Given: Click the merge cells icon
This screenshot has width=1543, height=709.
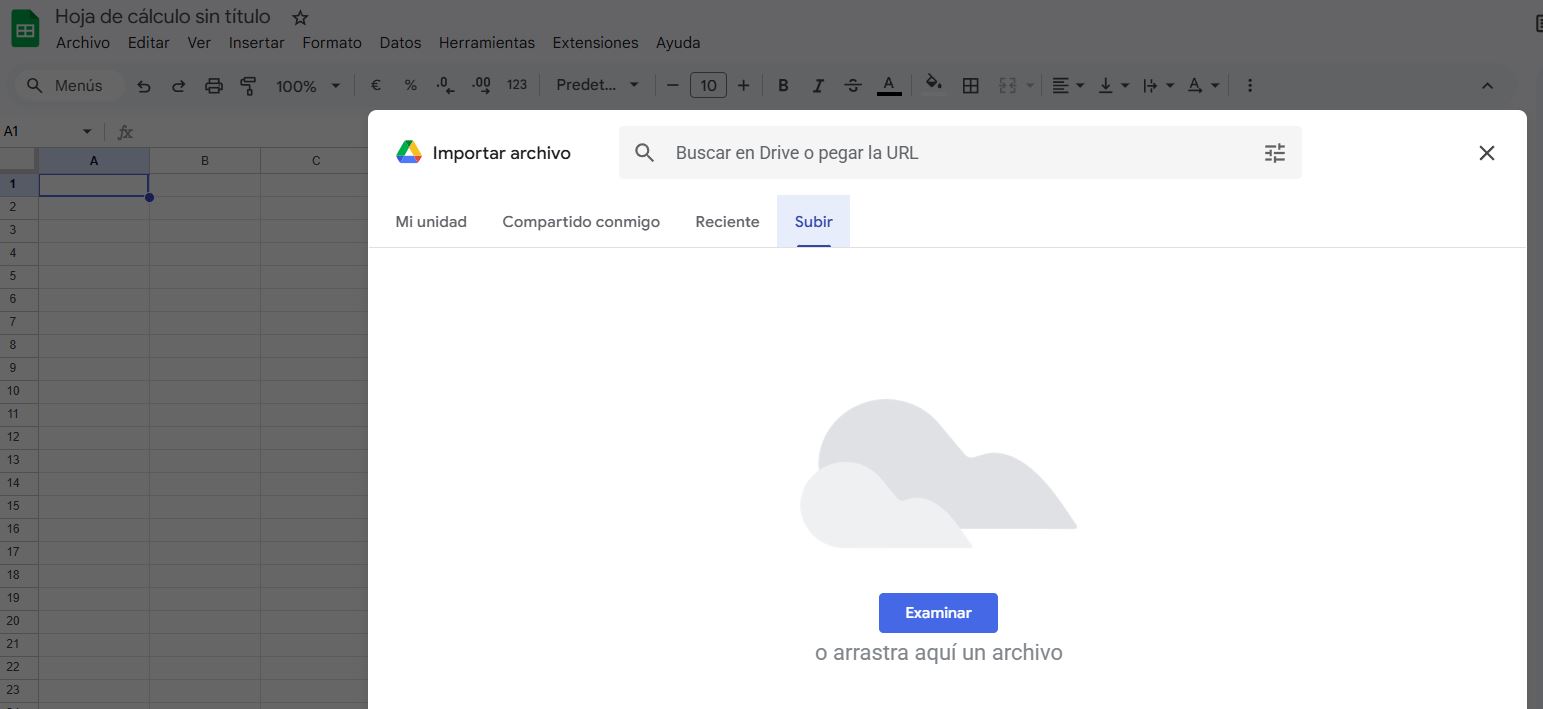Looking at the screenshot, I should [x=1007, y=86].
